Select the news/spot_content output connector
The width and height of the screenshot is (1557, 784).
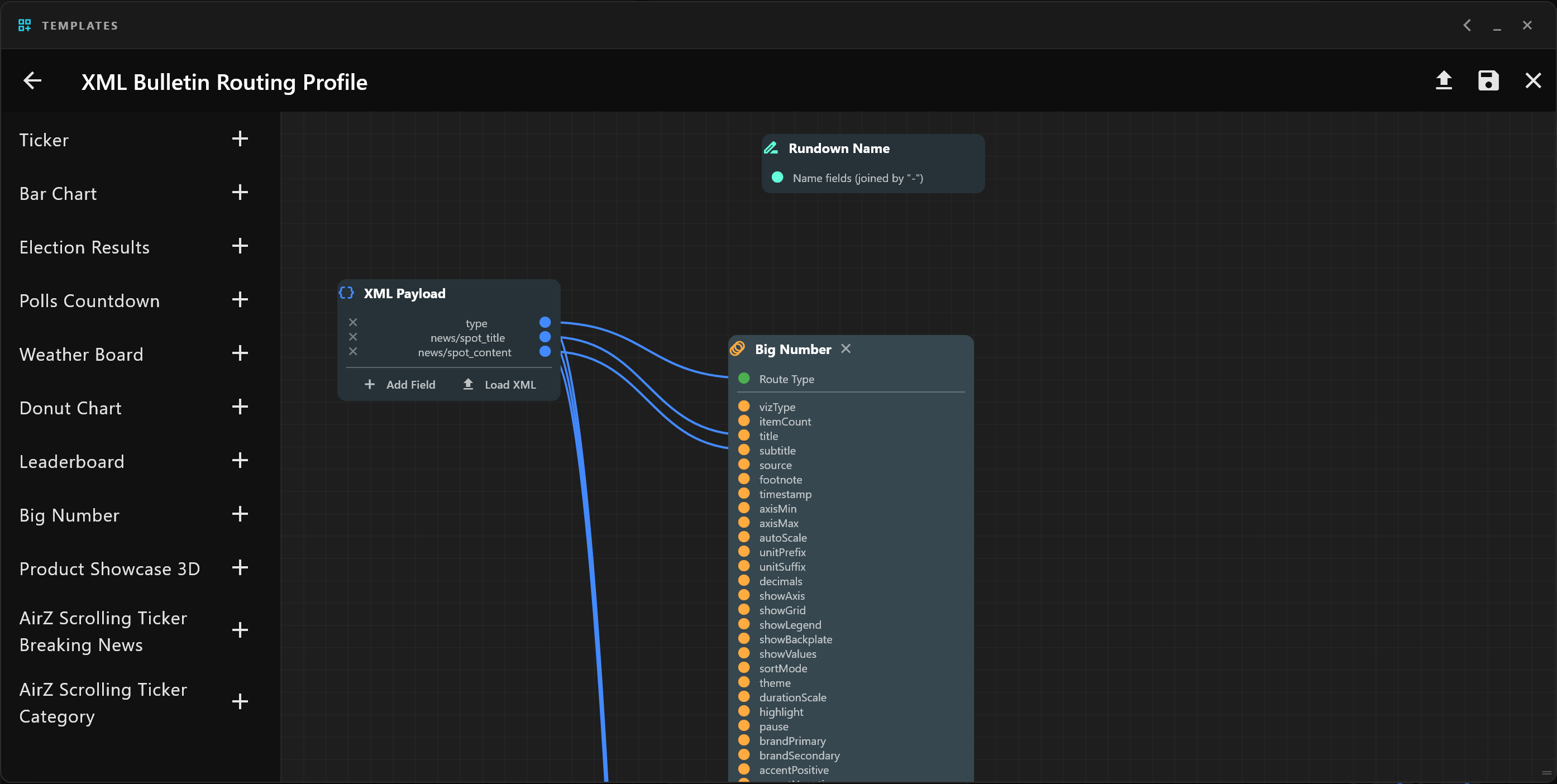pyautogui.click(x=545, y=351)
